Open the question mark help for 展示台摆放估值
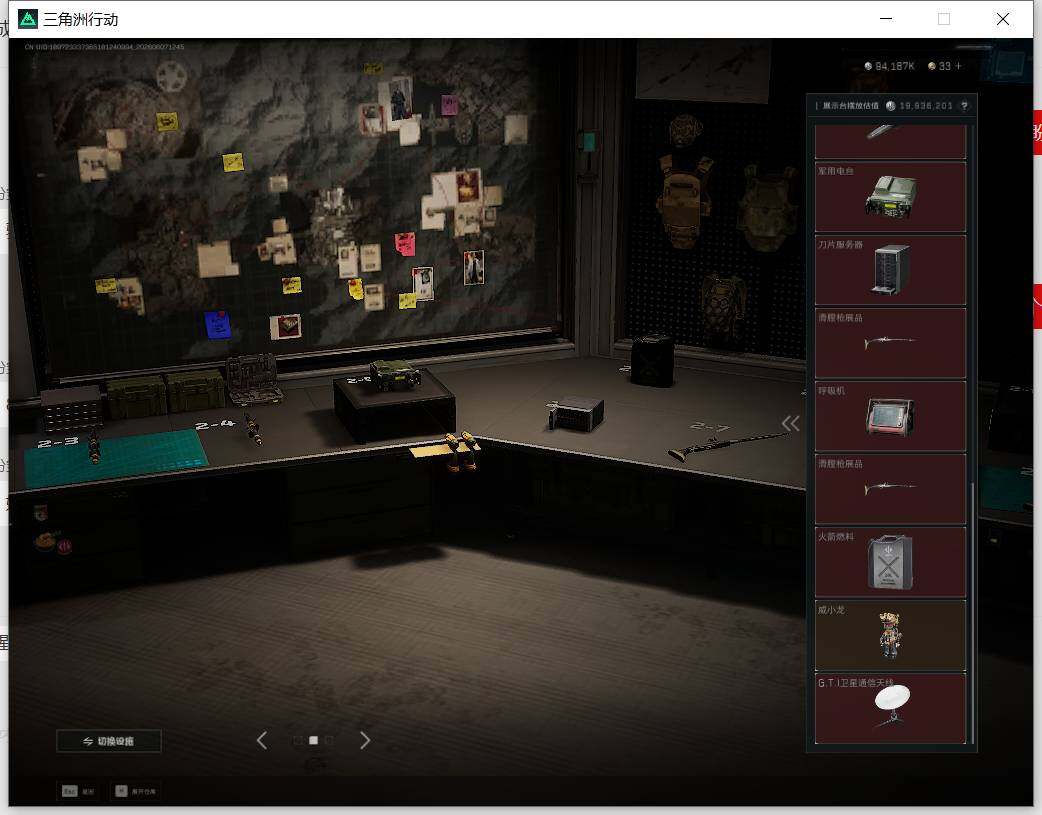This screenshot has height=815, width=1042. pos(964,106)
